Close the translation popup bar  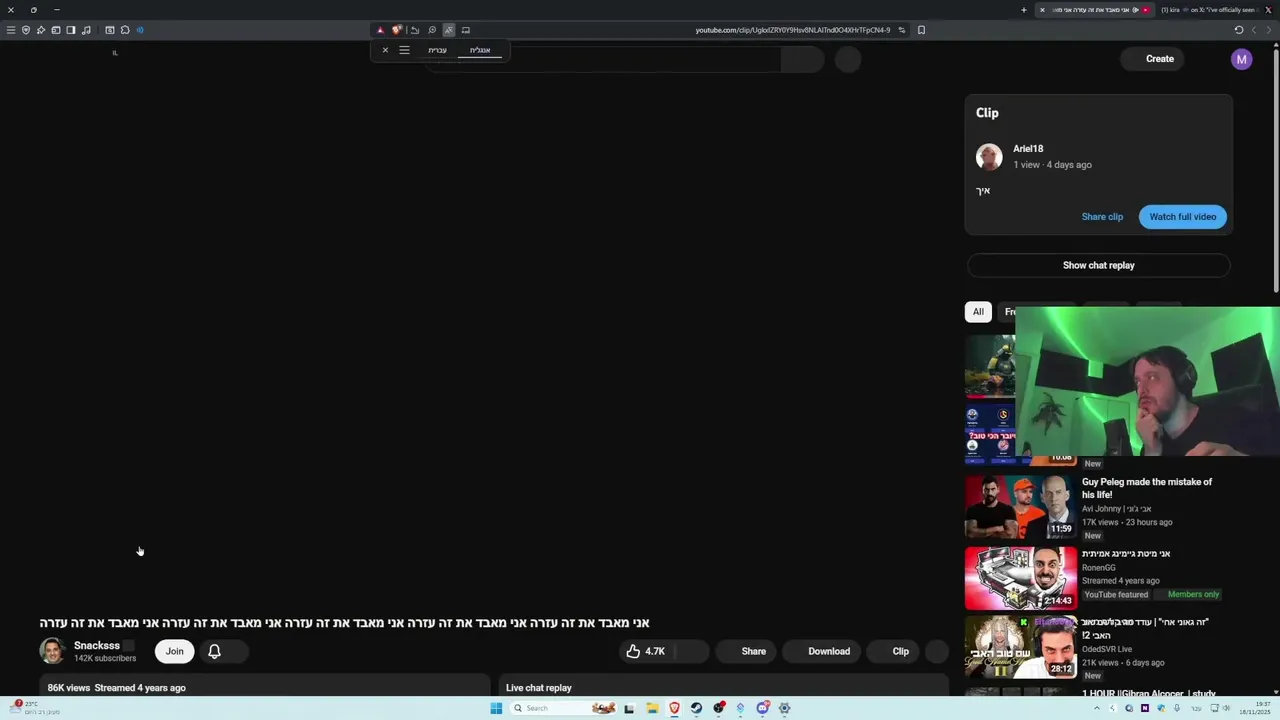[x=385, y=50]
